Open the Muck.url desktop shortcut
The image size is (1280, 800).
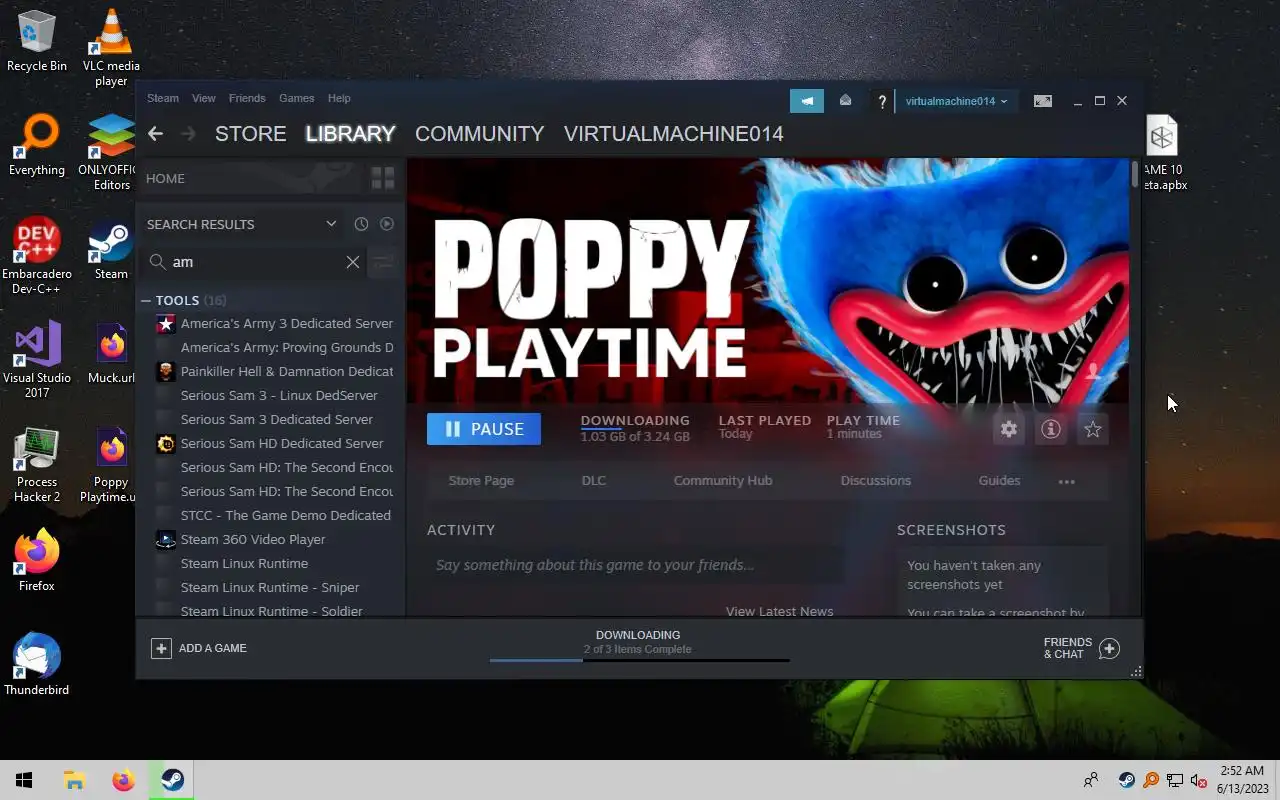point(111,352)
